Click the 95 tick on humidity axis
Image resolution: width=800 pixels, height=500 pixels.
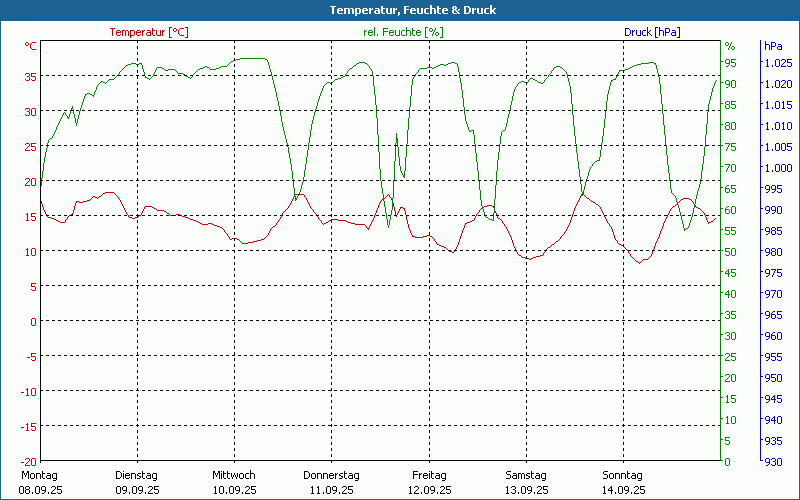(730, 63)
